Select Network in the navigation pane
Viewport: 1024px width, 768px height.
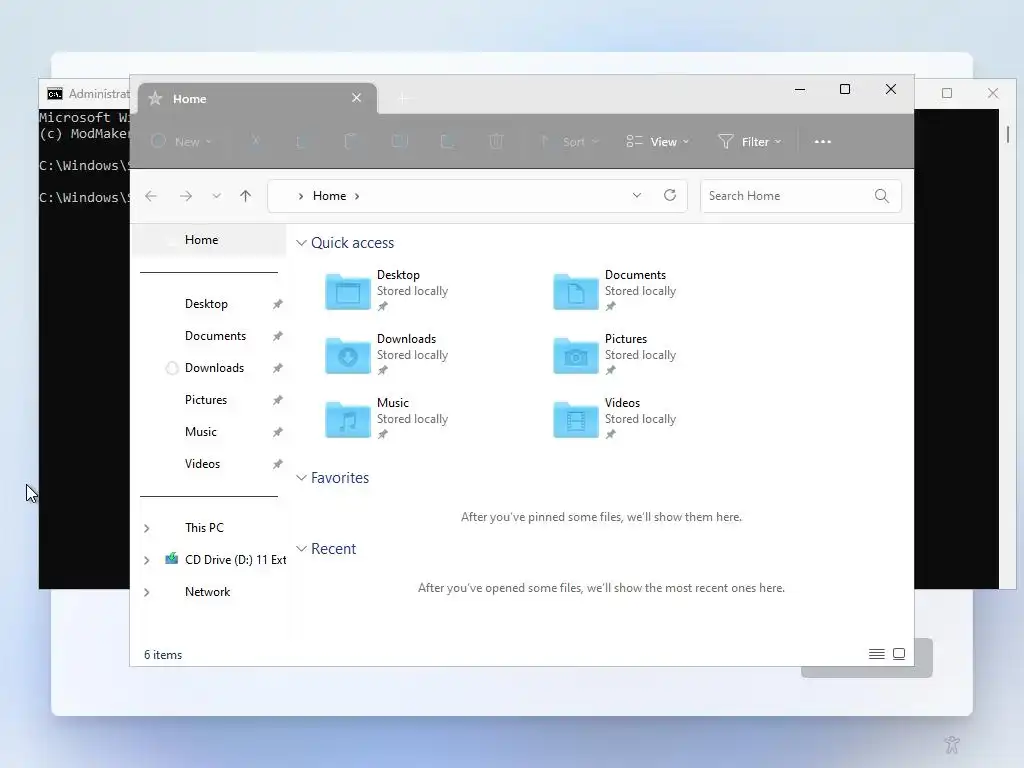(x=208, y=592)
